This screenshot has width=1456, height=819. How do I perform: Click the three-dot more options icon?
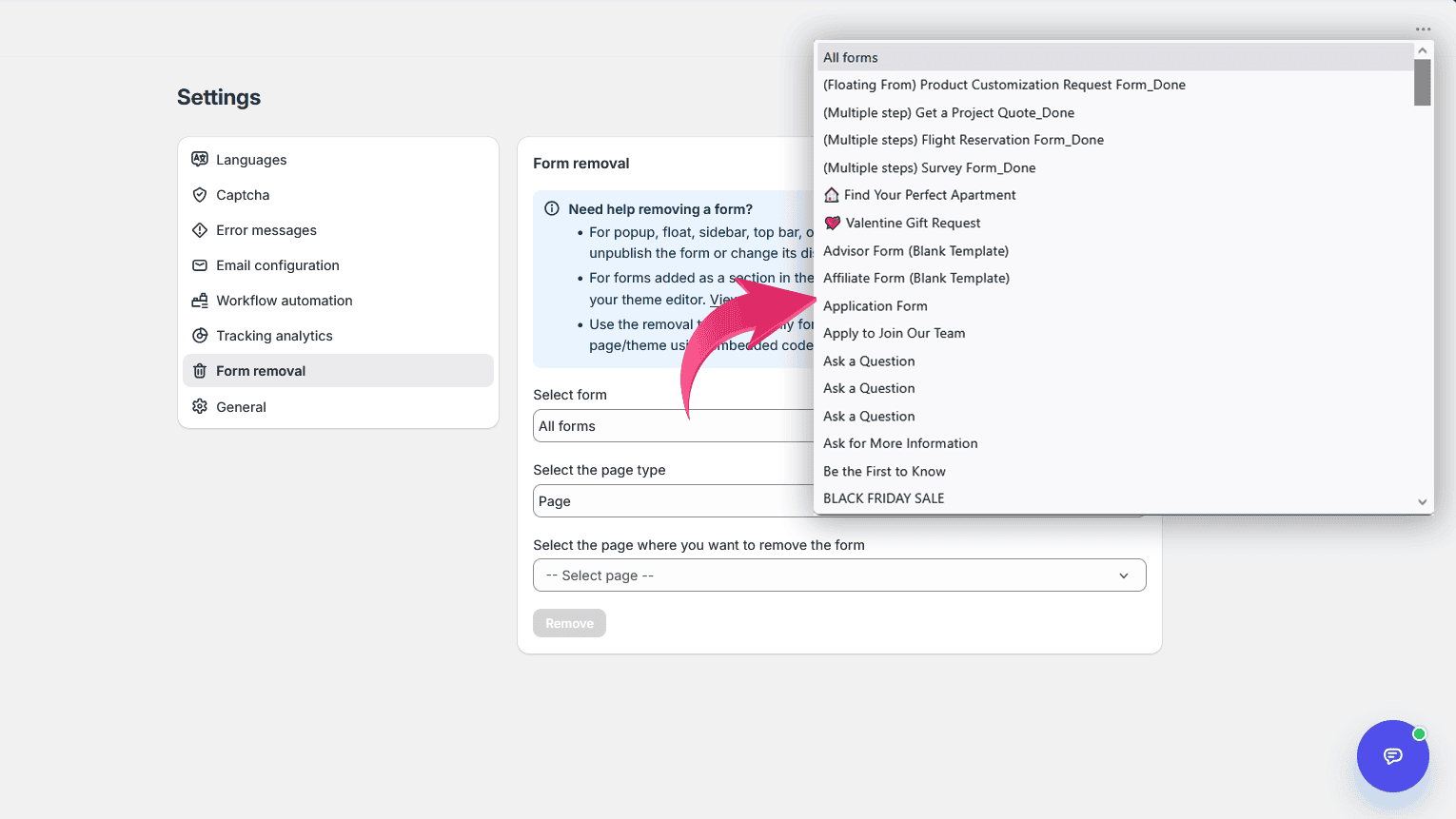coord(1423,29)
